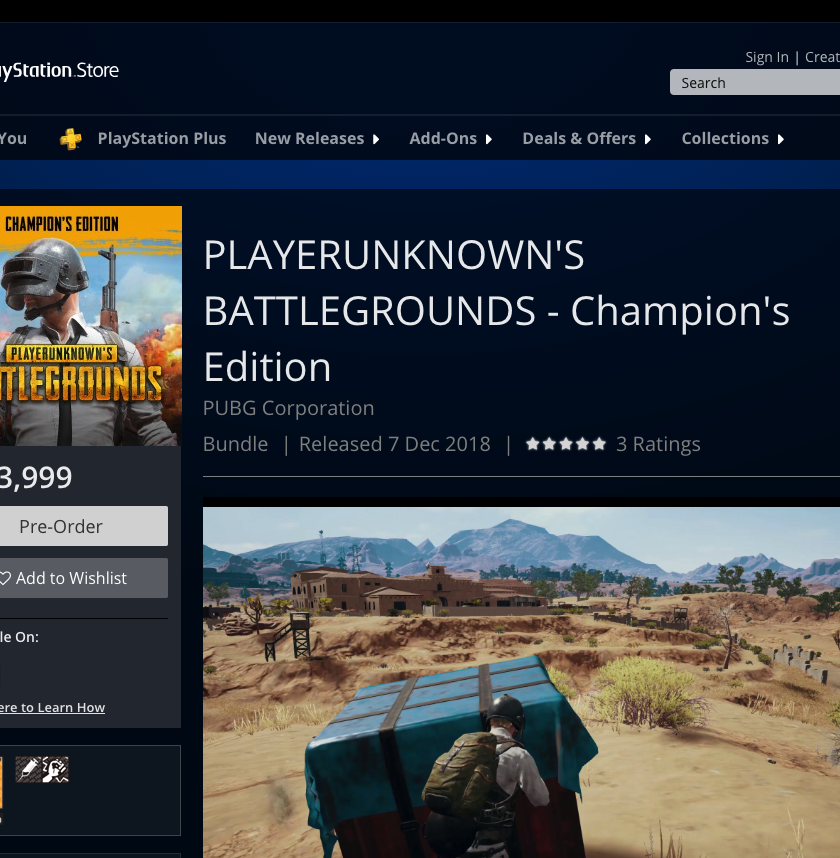Viewport: 840px width, 858px height.
Task: Click the Sign In link
Action: pos(766,57)
